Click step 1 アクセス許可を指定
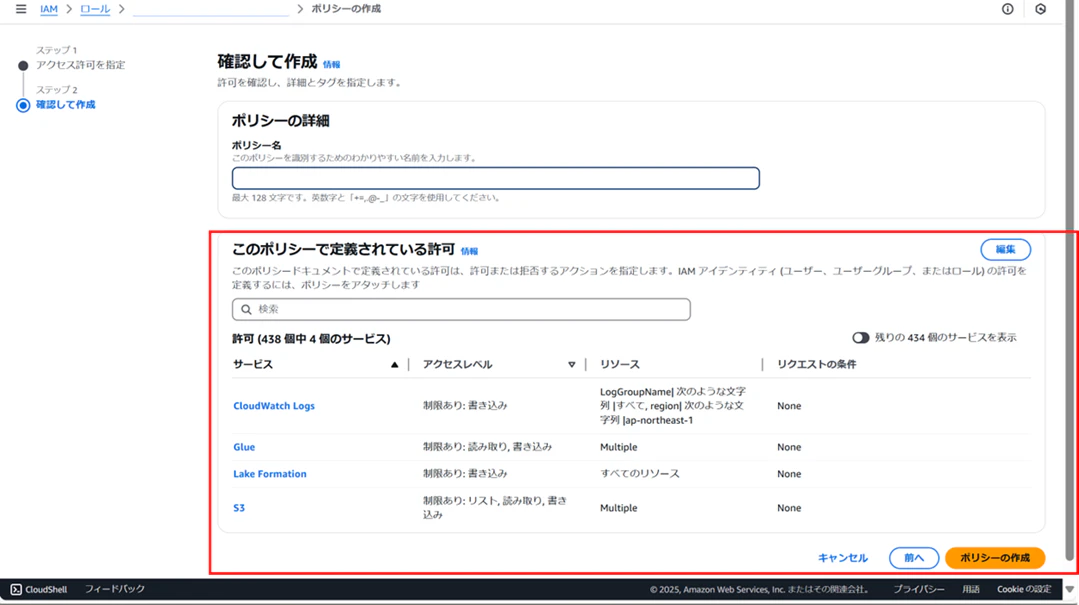The height and width of the screenshot is (605, 1079). pyautogui.click(x=81, y=65)
